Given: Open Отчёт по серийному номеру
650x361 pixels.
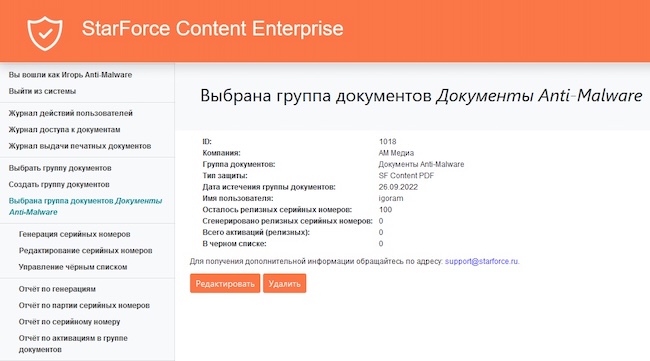Looking at the screenshot, I should coord(69,322).
